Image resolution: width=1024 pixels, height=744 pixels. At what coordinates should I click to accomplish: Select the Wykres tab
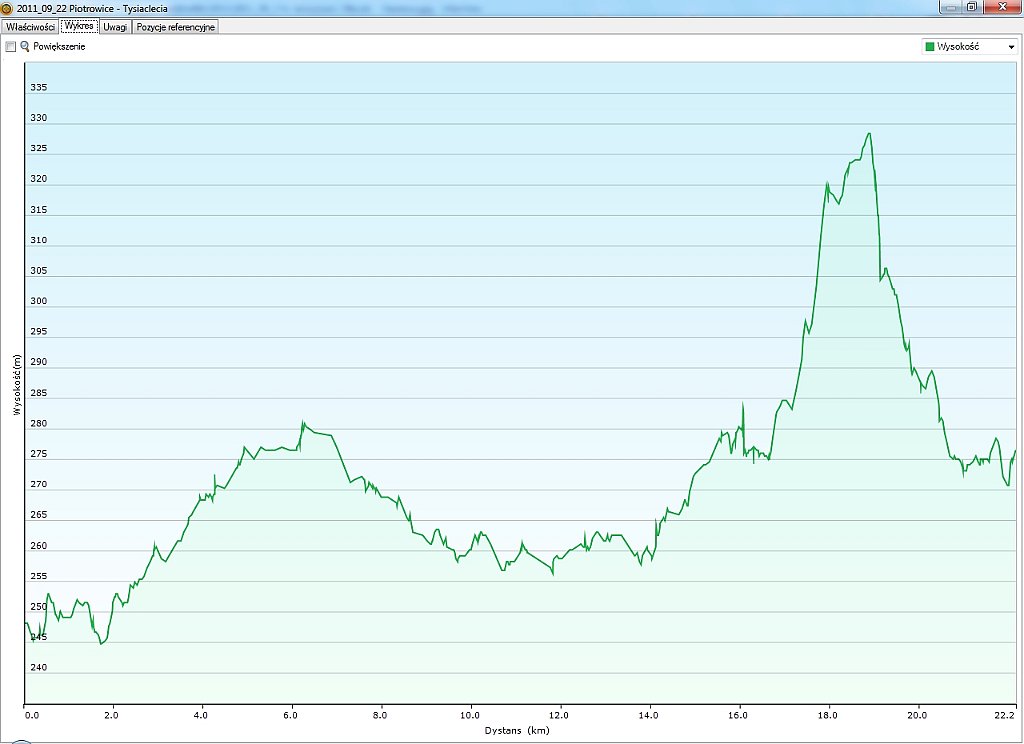(x=77, y=27)
